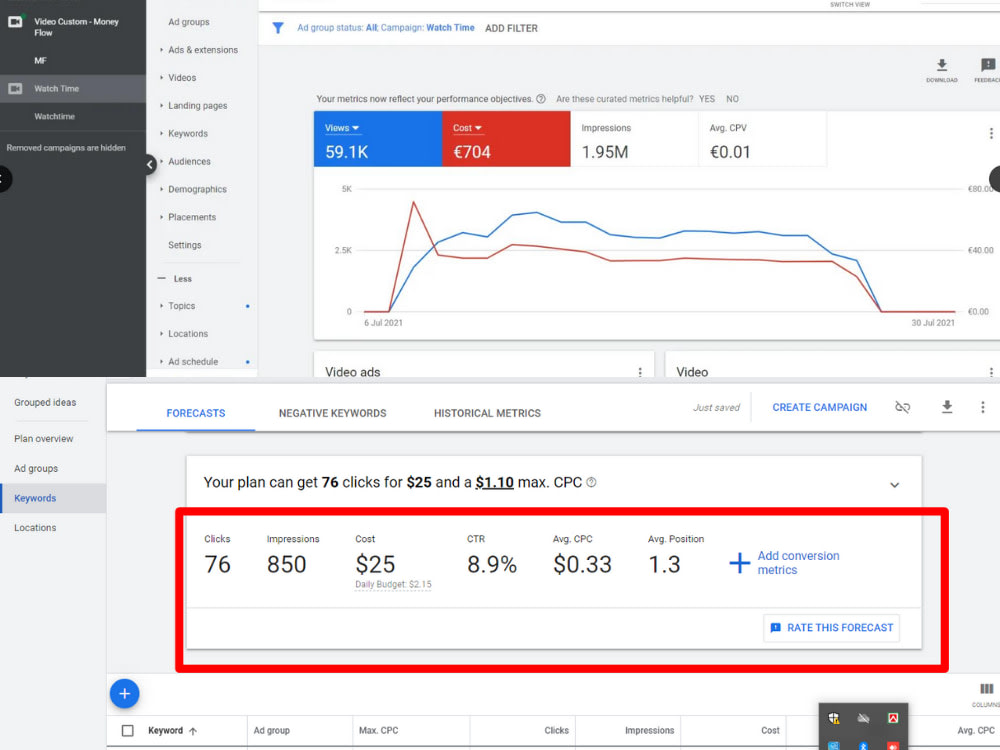Click the plus icon beside Add conversion metrics
This screenshot has width=1000, height=750.
point(739,563)
